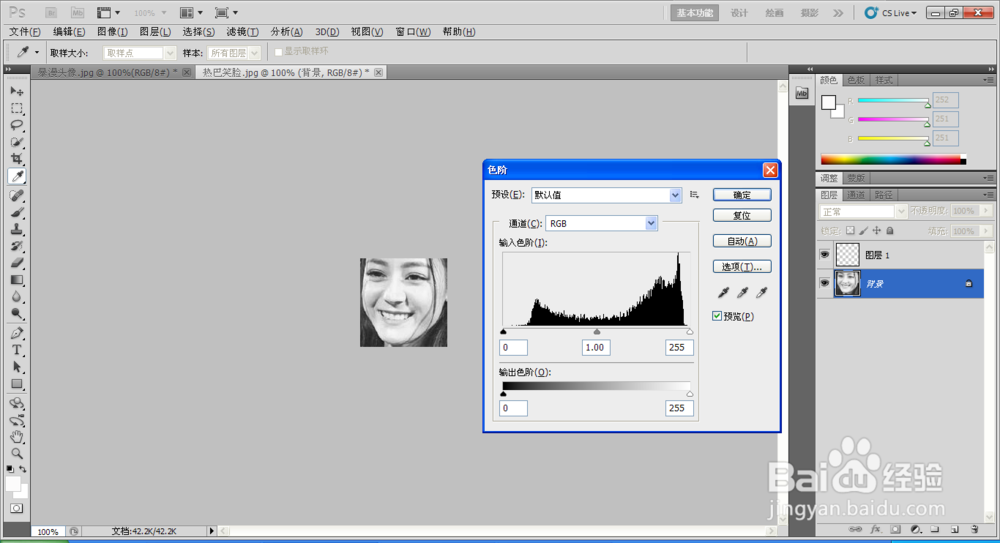The height and width of the screenshot is (543, 1000).
Task: Select the Eyedropper tool in toolbox
Action: tap(17, 176)
